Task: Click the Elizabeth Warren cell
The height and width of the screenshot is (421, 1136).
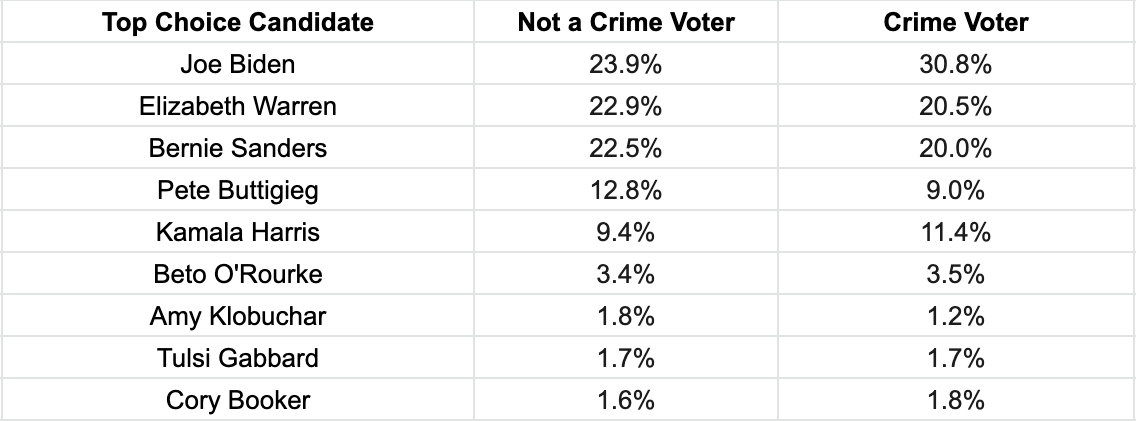Action: pos(238,106)
